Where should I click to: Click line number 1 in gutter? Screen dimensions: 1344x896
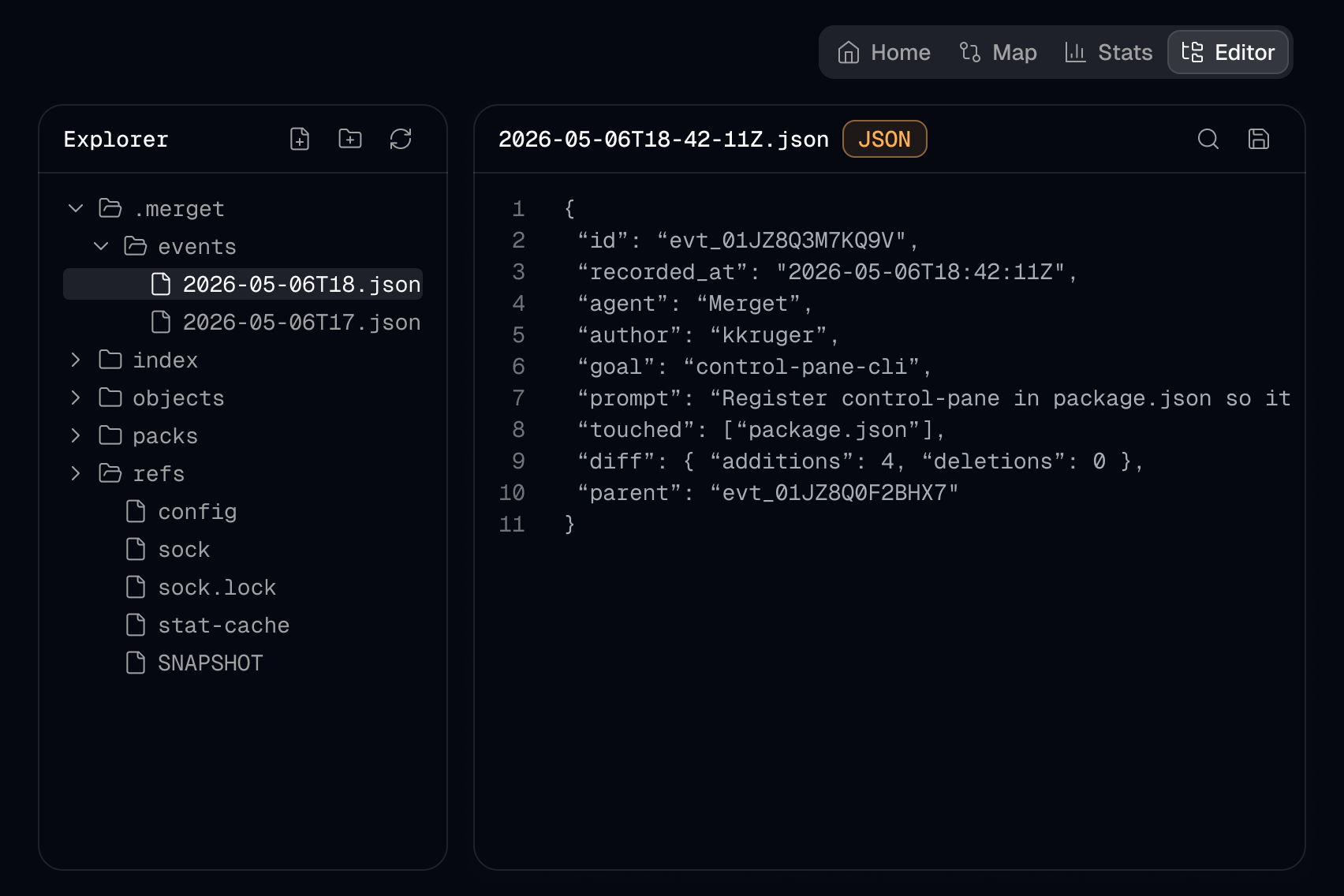point(518,208)
